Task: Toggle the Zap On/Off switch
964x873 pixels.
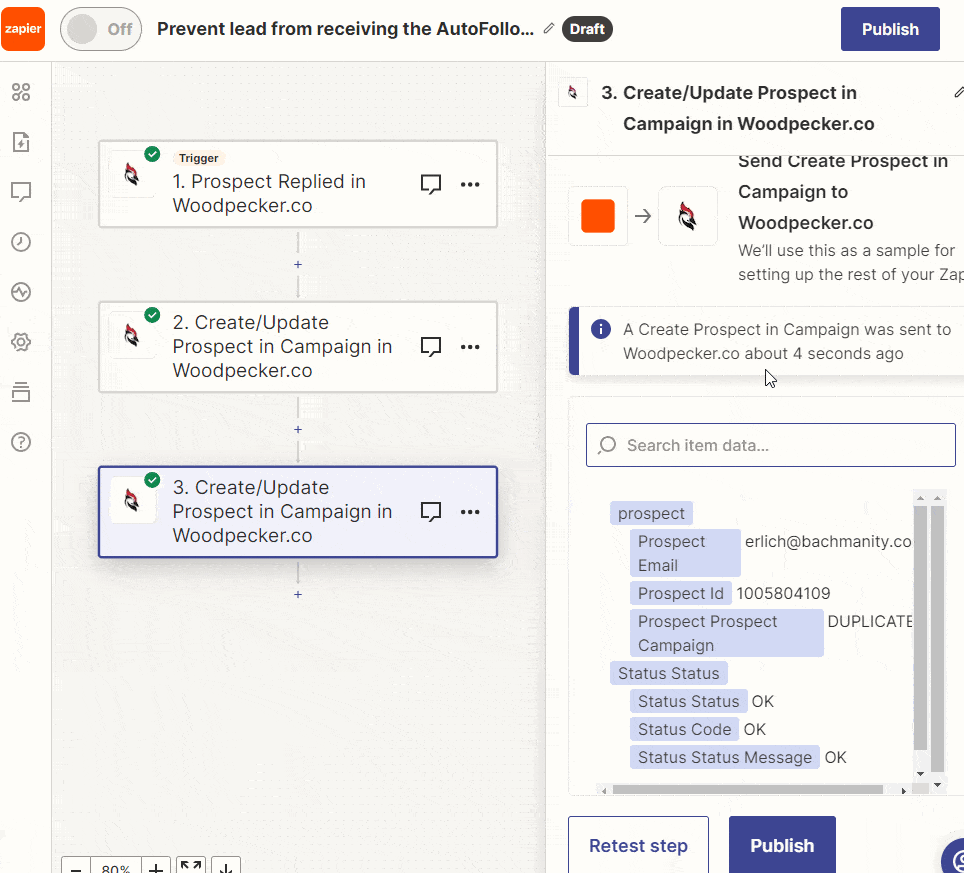Action: tap(101, 29)
